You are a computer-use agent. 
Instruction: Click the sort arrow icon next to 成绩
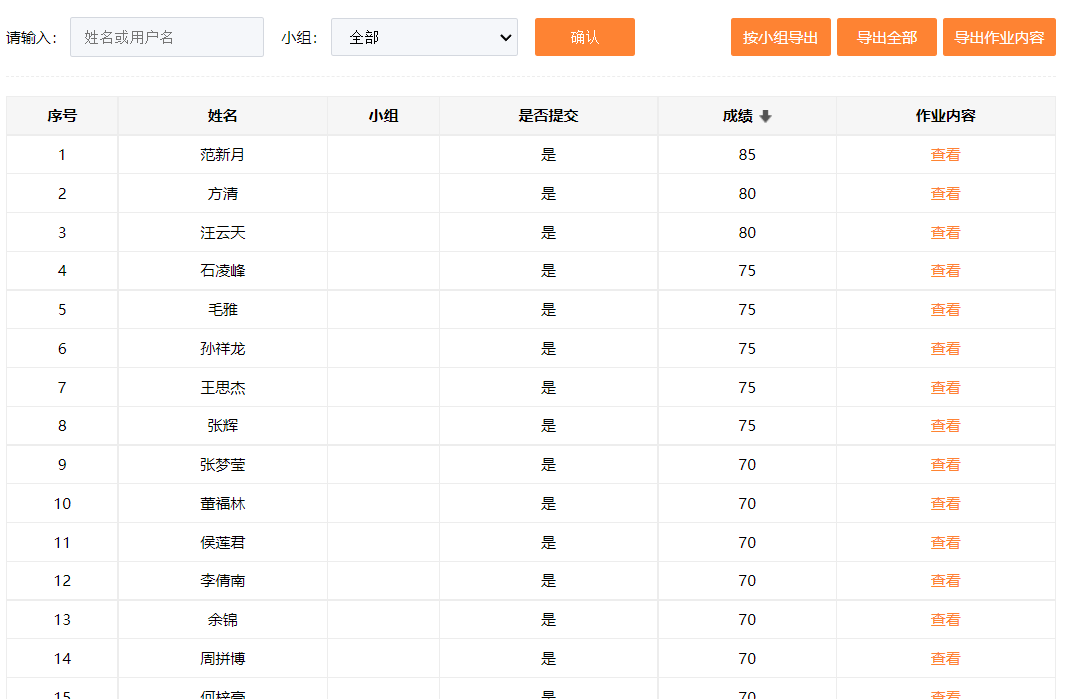766,116
